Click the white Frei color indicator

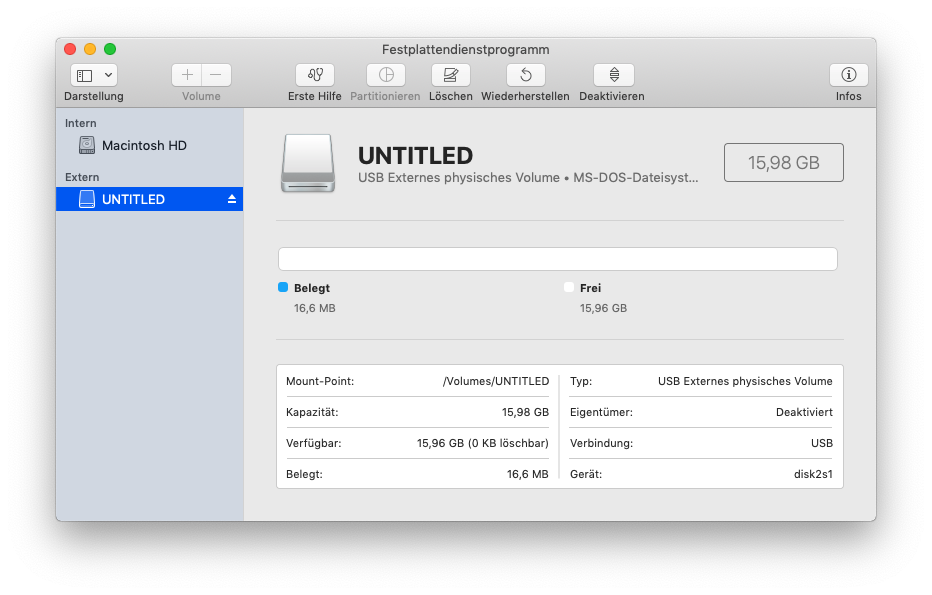tap(569, 287)
